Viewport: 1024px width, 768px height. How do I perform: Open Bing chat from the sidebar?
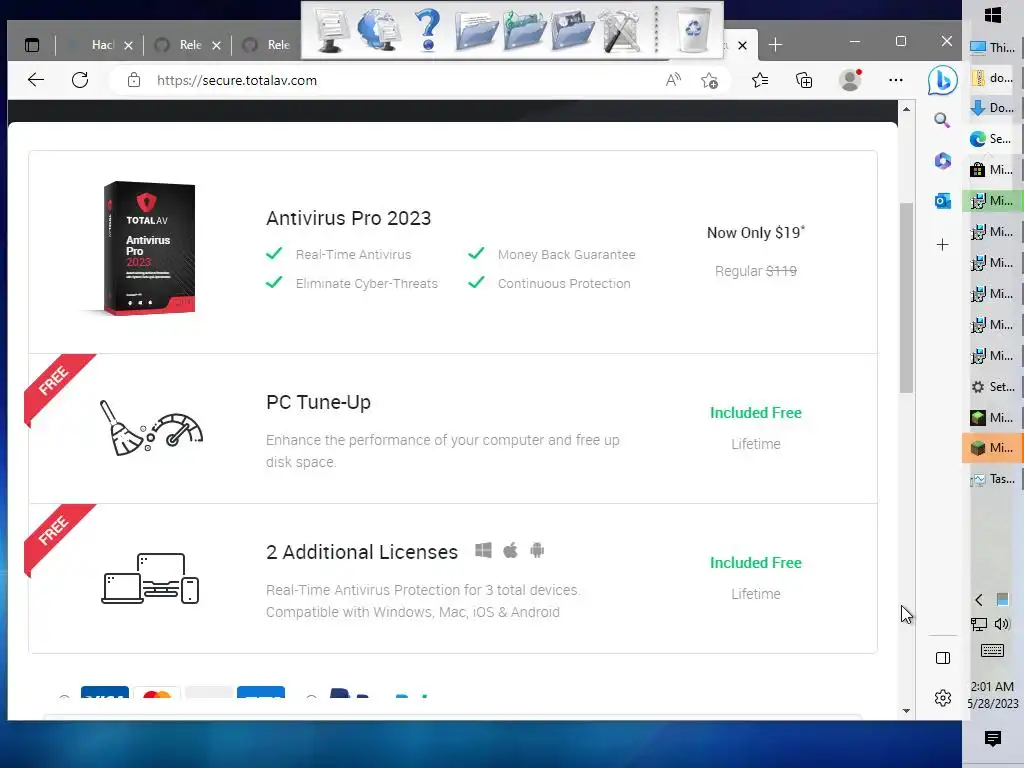[942, 80]
